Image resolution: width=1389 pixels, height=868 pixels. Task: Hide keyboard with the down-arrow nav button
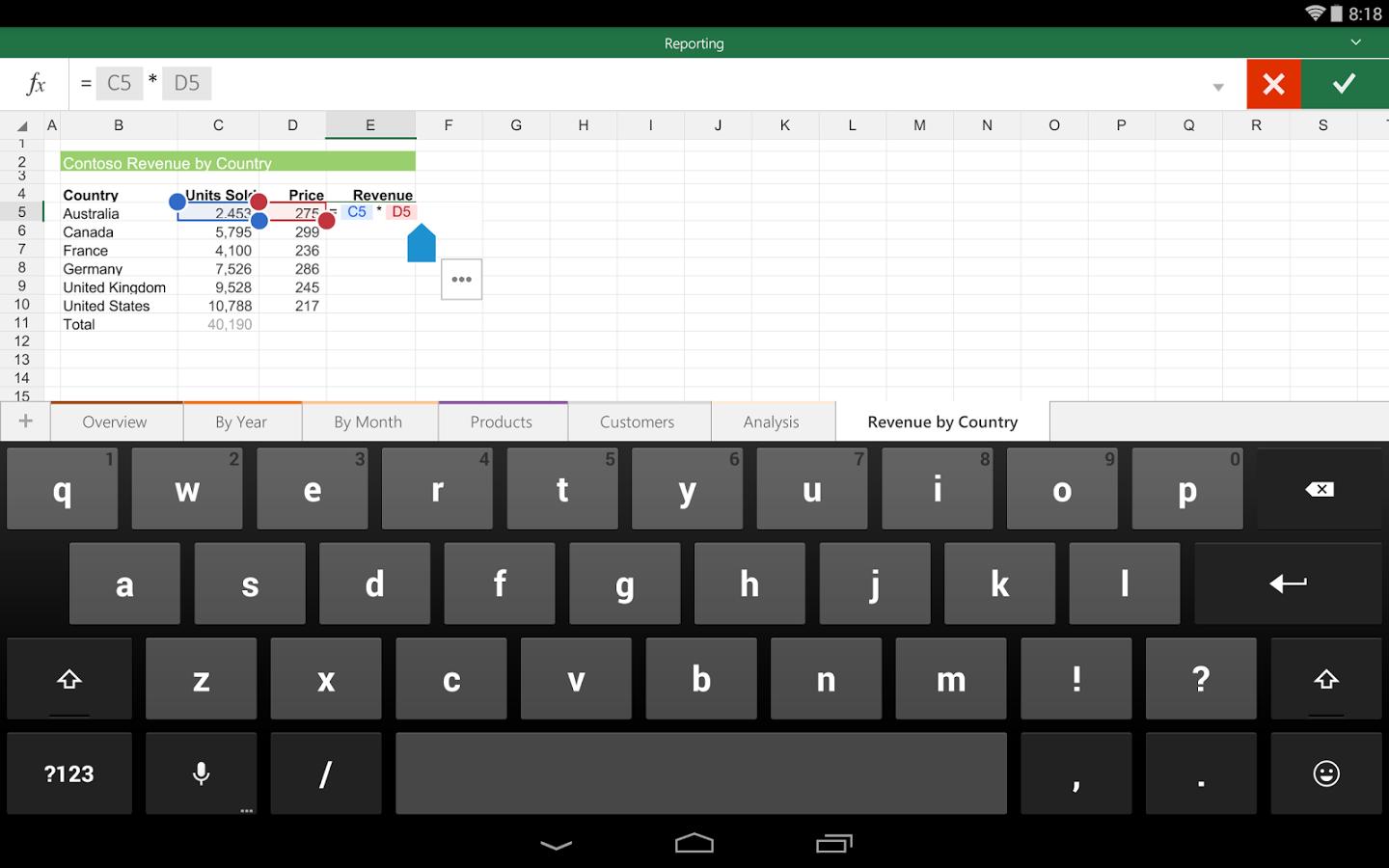(x=557, y=845)
